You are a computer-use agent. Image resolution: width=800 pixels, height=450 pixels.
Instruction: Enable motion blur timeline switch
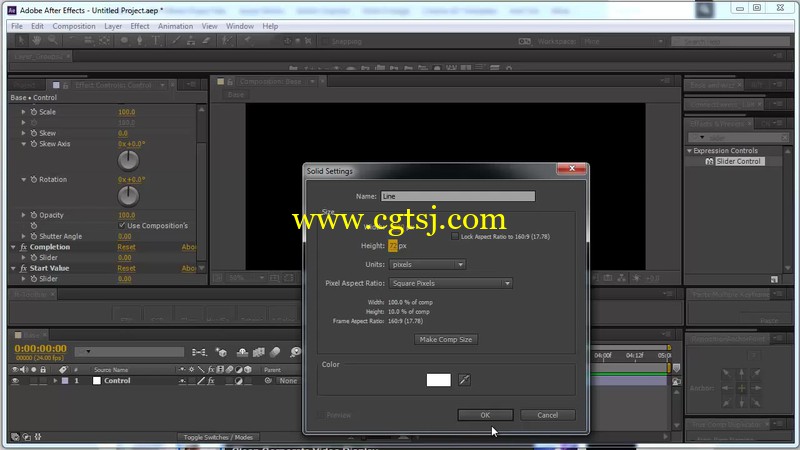[x=276, y=352]
